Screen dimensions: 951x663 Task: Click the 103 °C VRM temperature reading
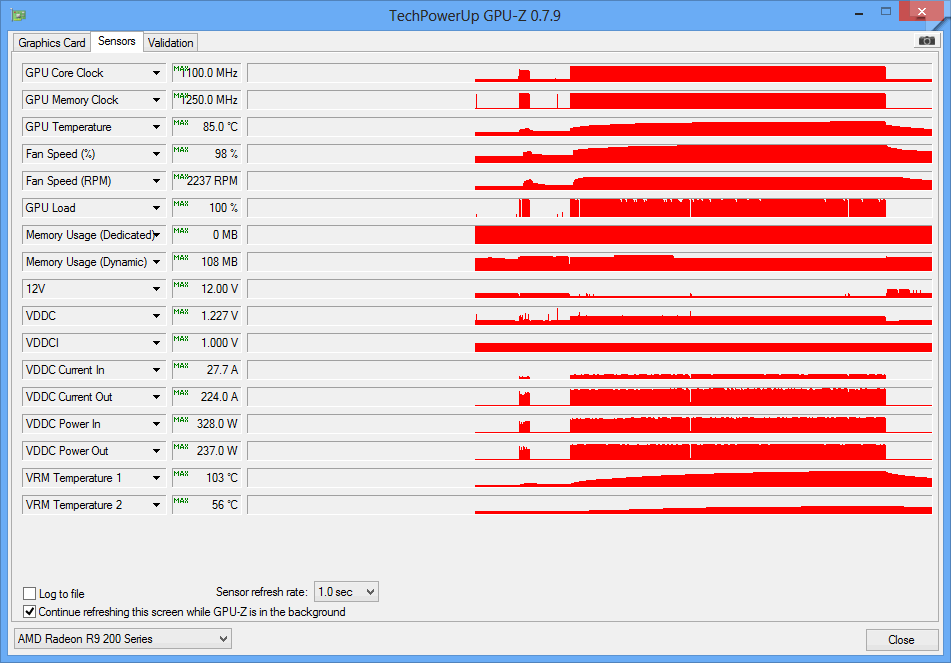207,477
